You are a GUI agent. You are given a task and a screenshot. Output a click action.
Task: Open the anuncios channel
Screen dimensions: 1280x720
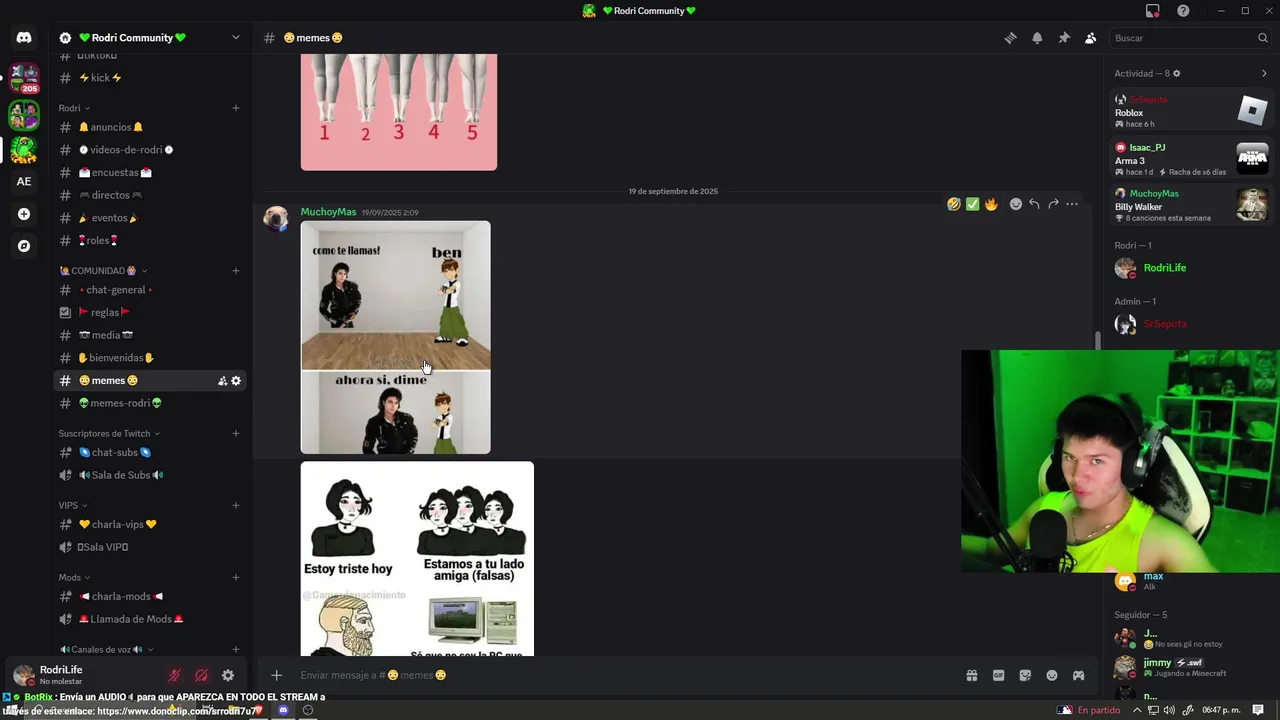point(150,127)
